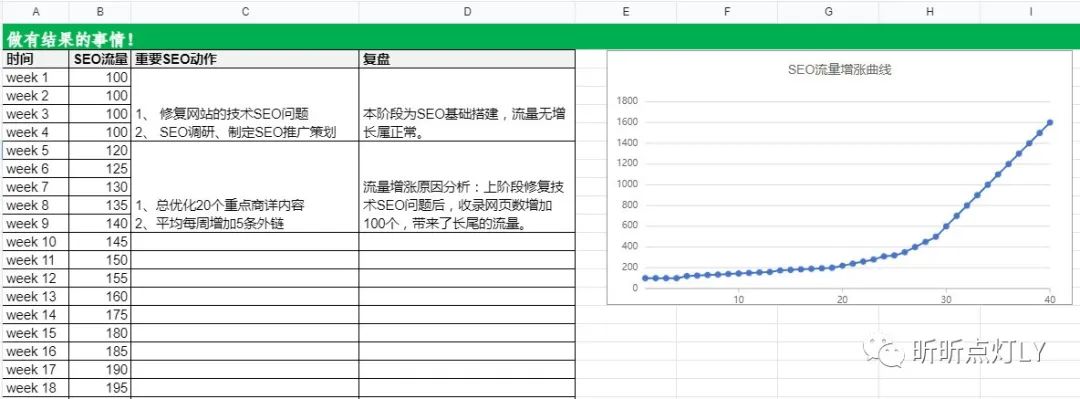Select the 'week 17' cell

36,370
